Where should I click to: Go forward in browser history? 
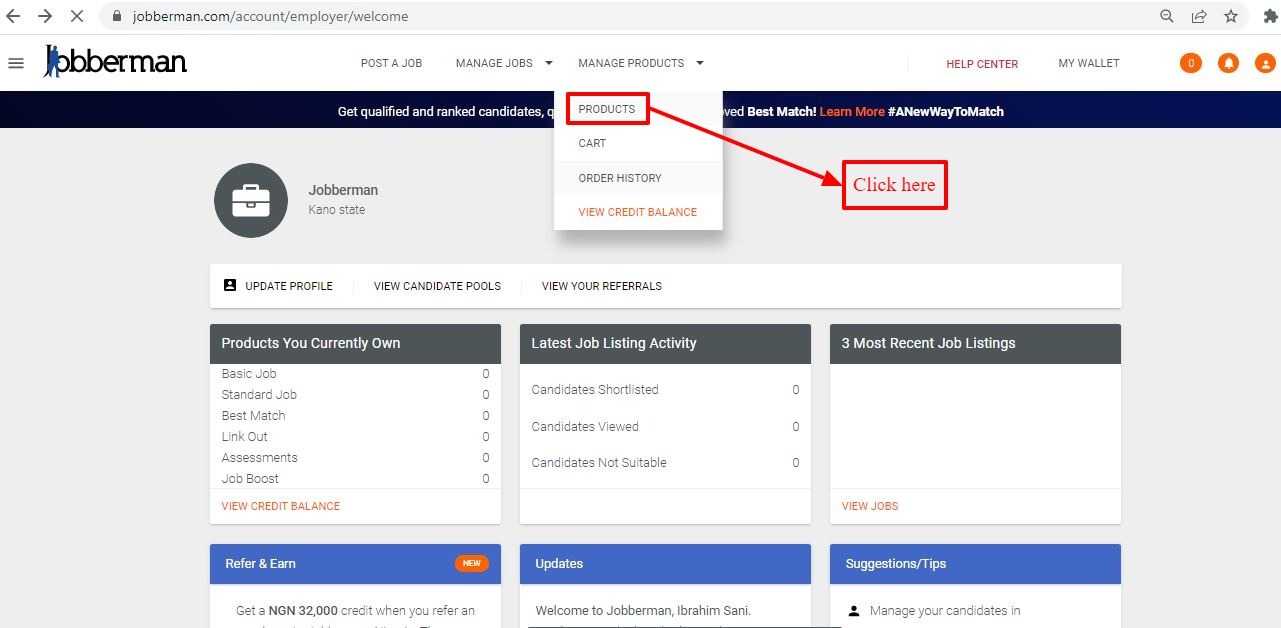(45, 16)
